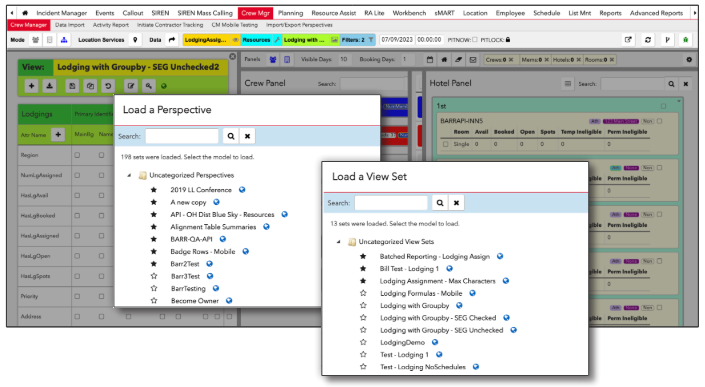Go to the Home icon in top navigation
The image size is (705, 387).
click(25, 13)
